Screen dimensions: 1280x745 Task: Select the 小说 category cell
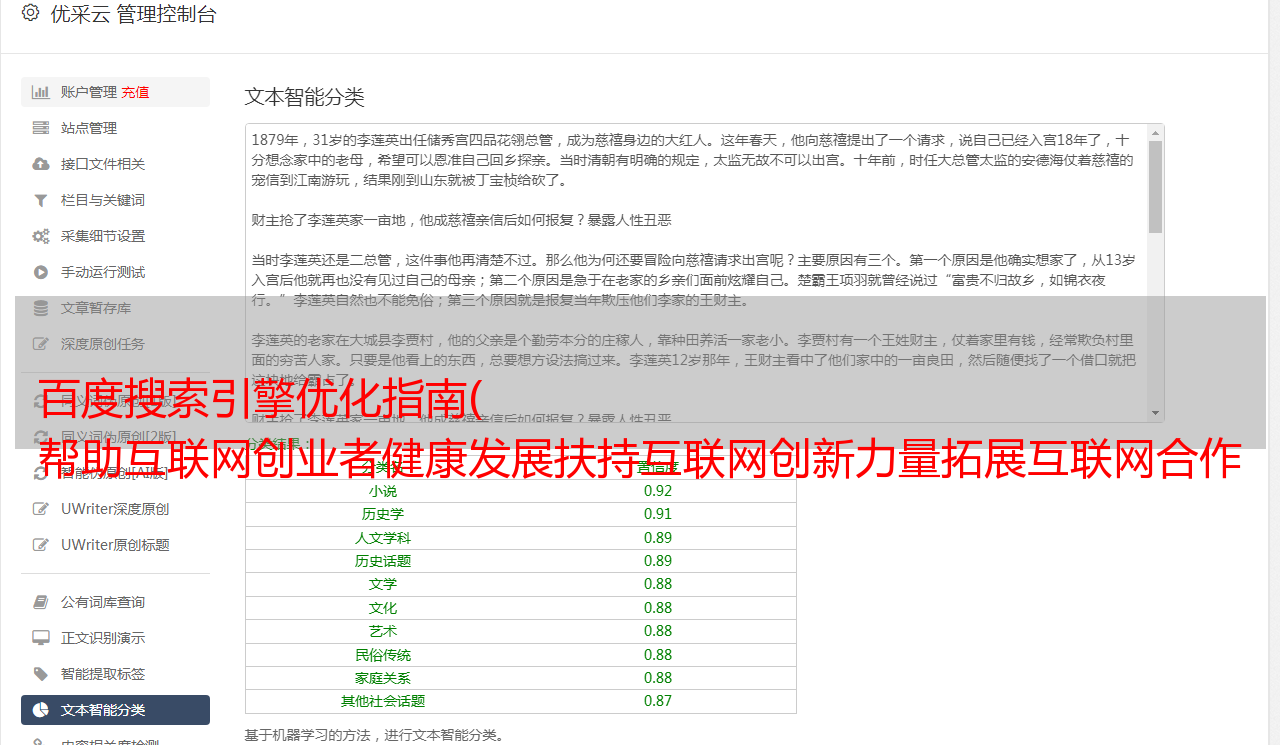[x=383, y=491]
